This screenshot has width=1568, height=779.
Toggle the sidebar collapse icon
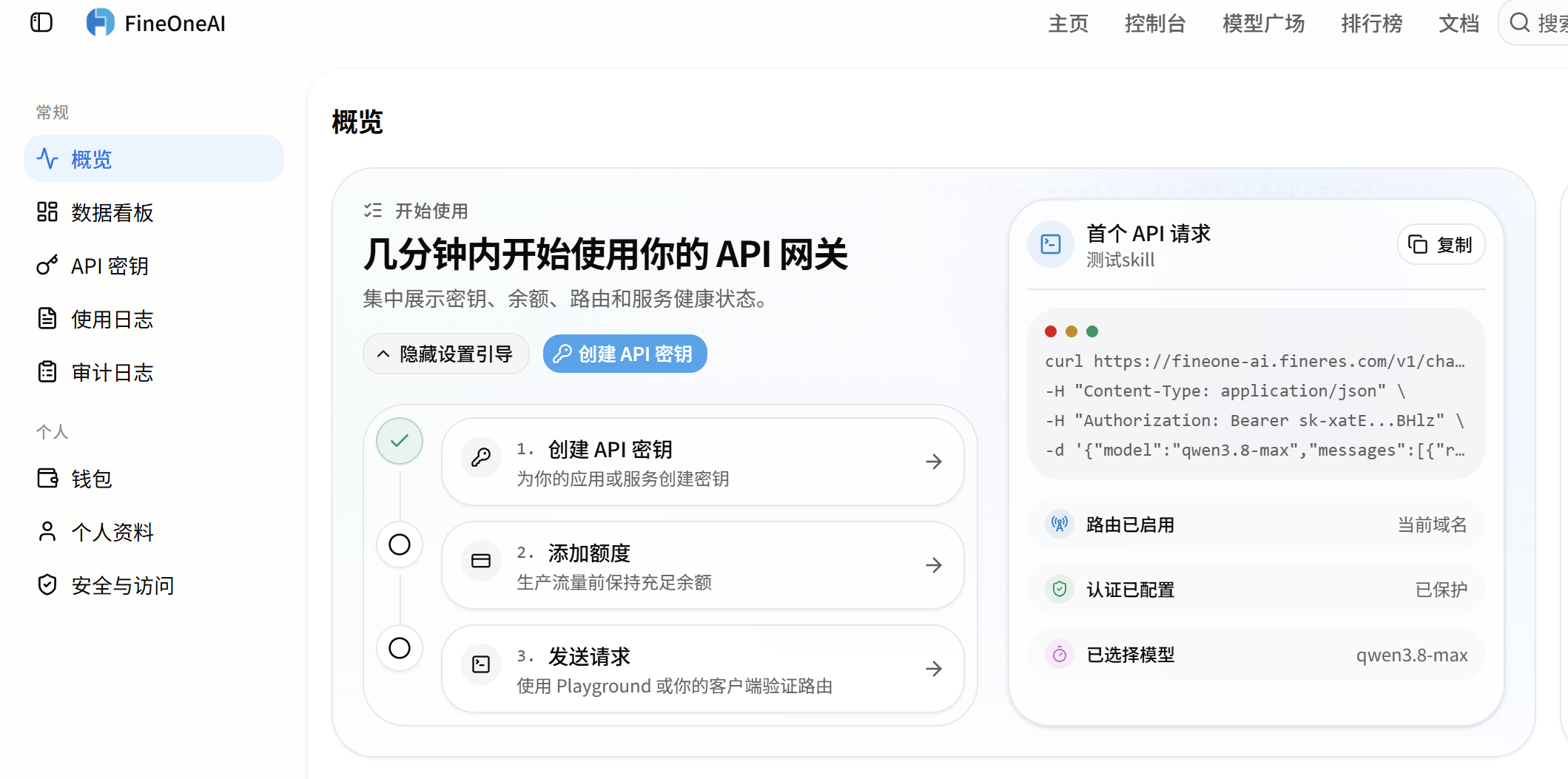coord(41,23)
